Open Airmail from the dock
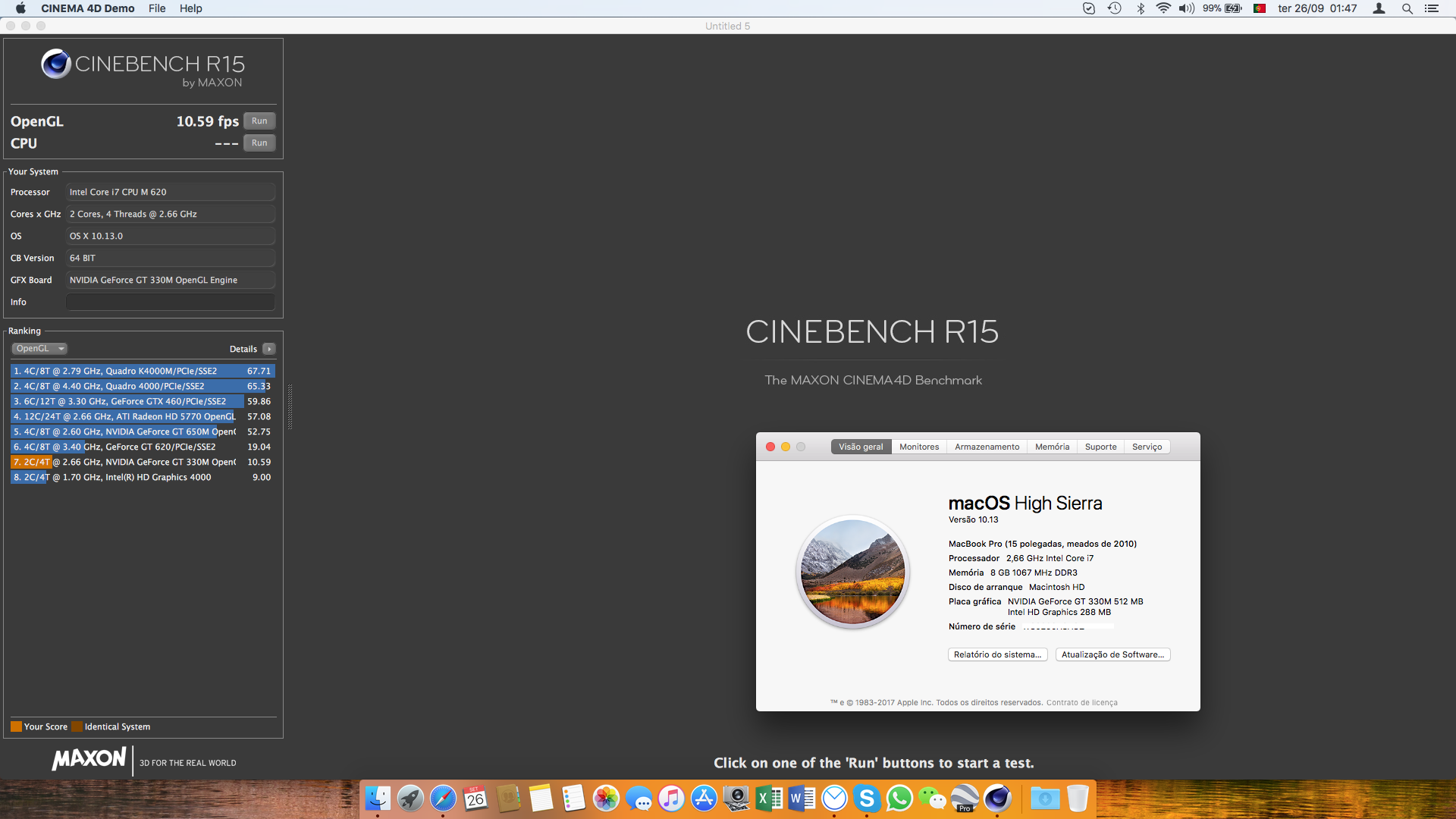The height and width of the screenshot is (819, 1456). pyautogui.click(x=834, y=798)
